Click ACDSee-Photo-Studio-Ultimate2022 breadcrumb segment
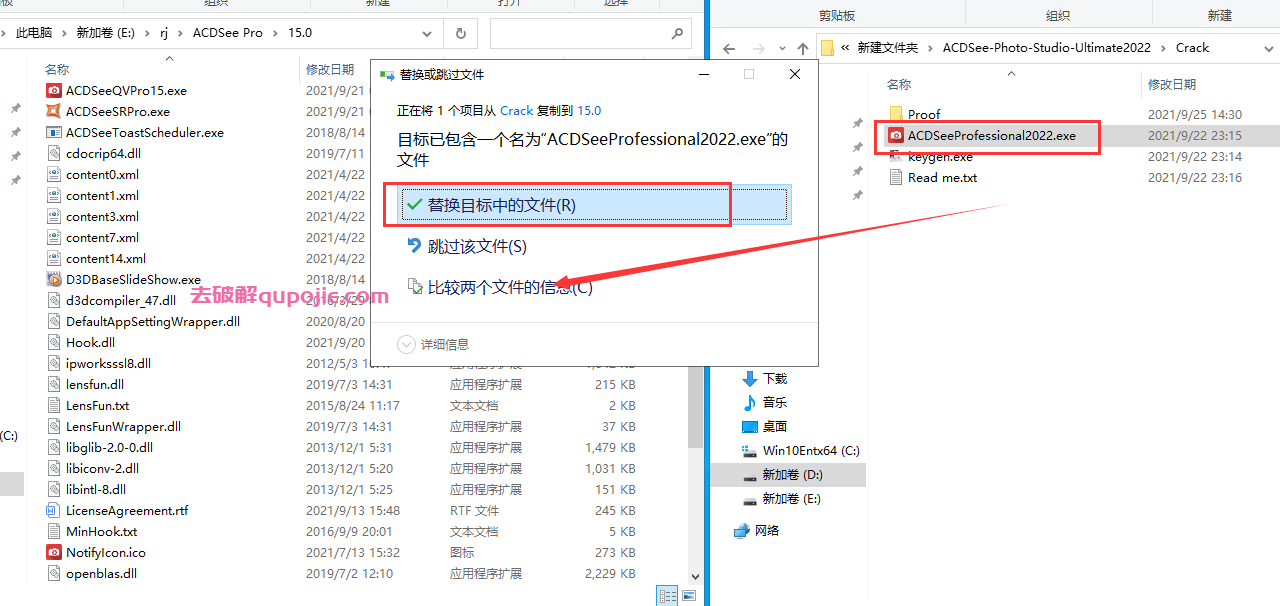 pyautogui.click(x=1047, y=48)
